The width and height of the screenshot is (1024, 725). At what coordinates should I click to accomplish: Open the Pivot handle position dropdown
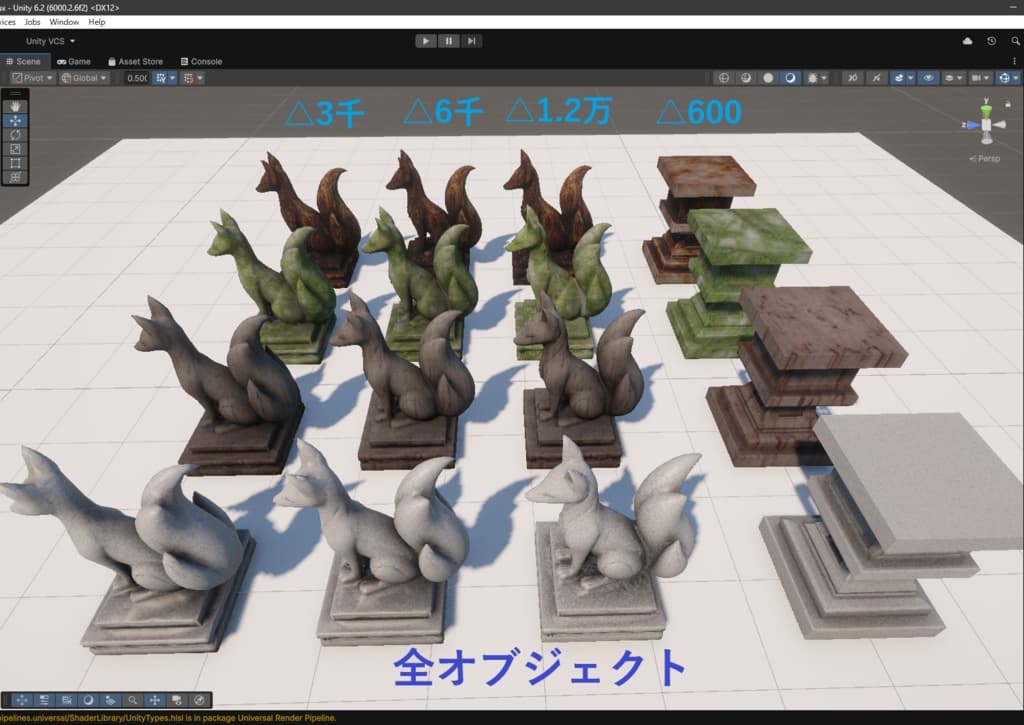[x=31, y=78]
